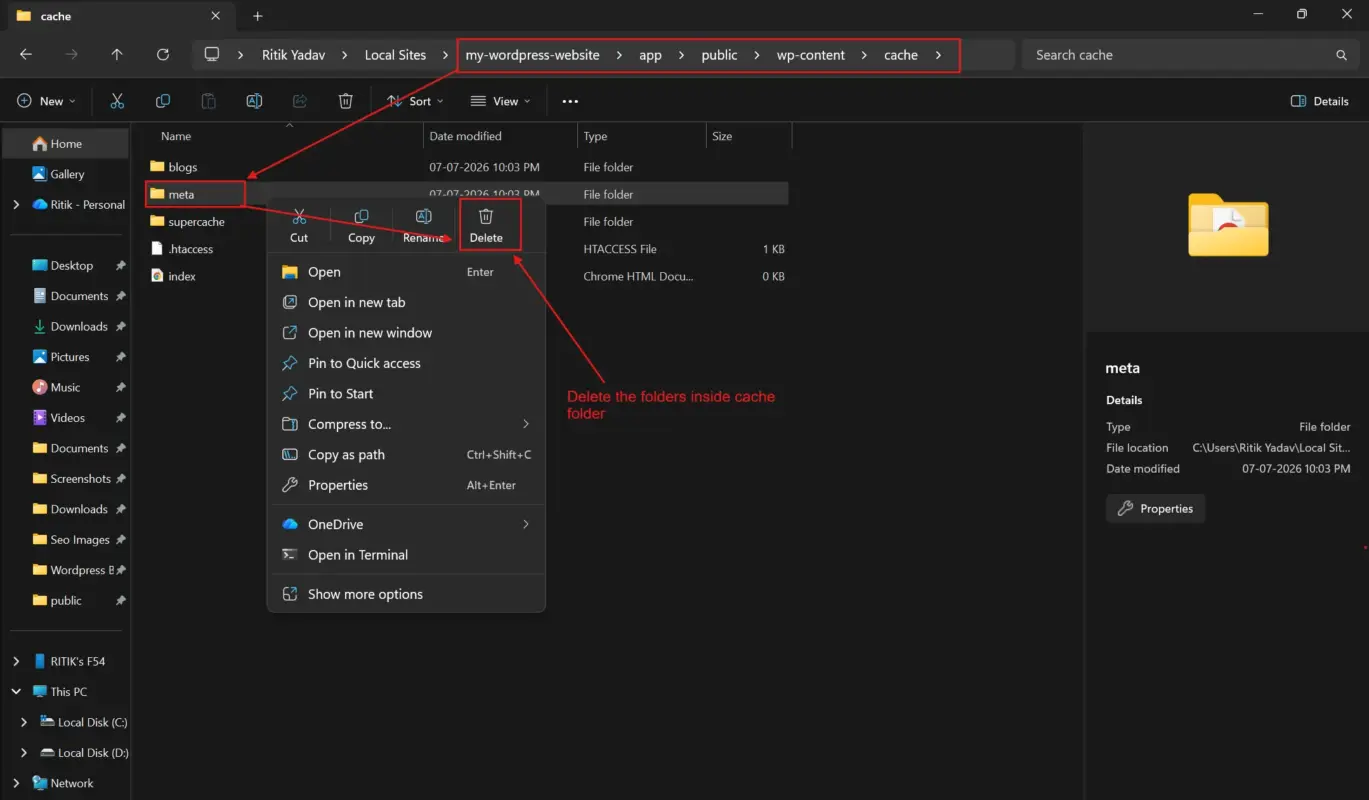
Task: Click Local Sites in address path
Action: click(x=395, y=55)
